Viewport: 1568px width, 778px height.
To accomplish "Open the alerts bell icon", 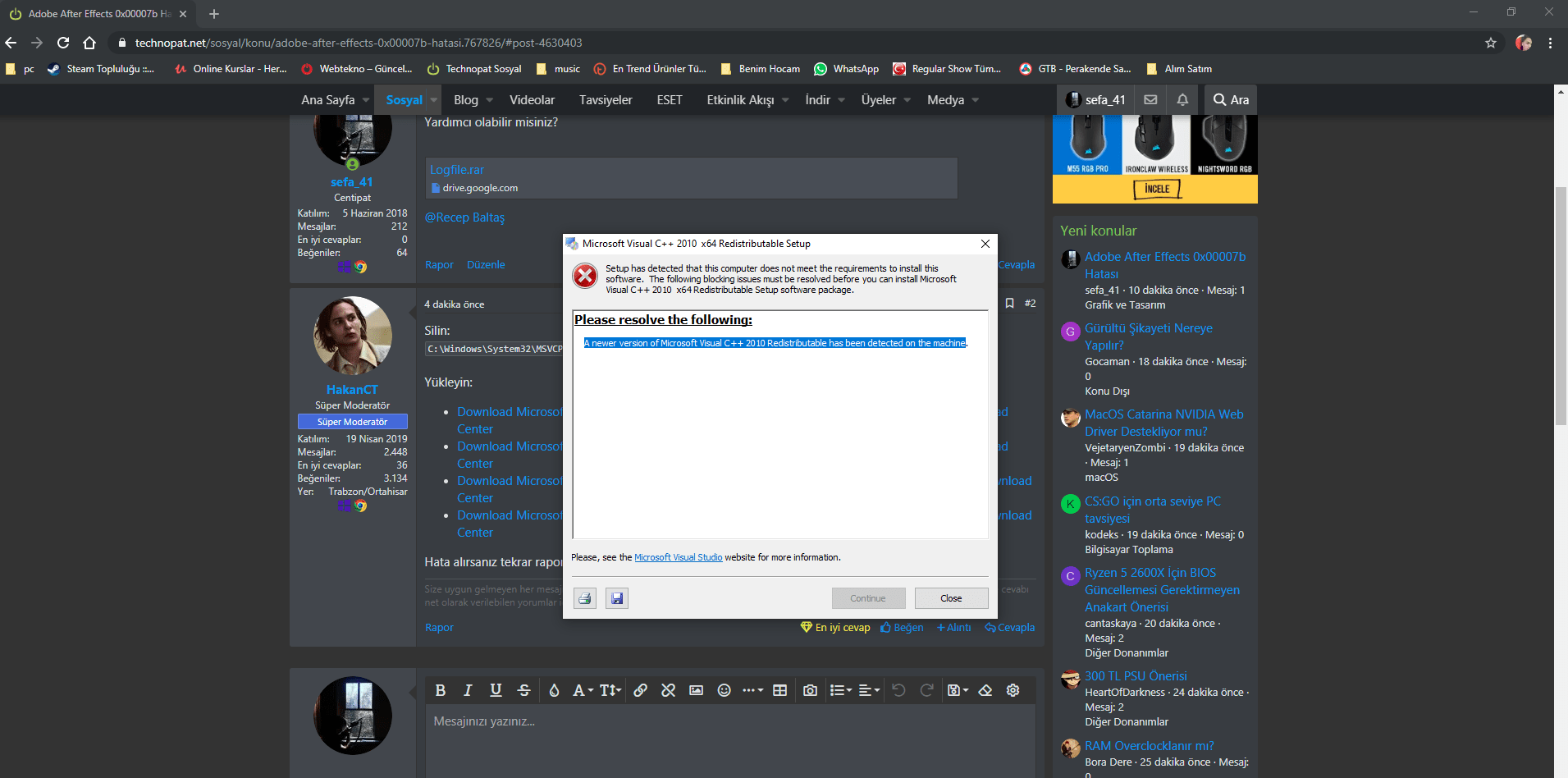I will pos(1182,99).
